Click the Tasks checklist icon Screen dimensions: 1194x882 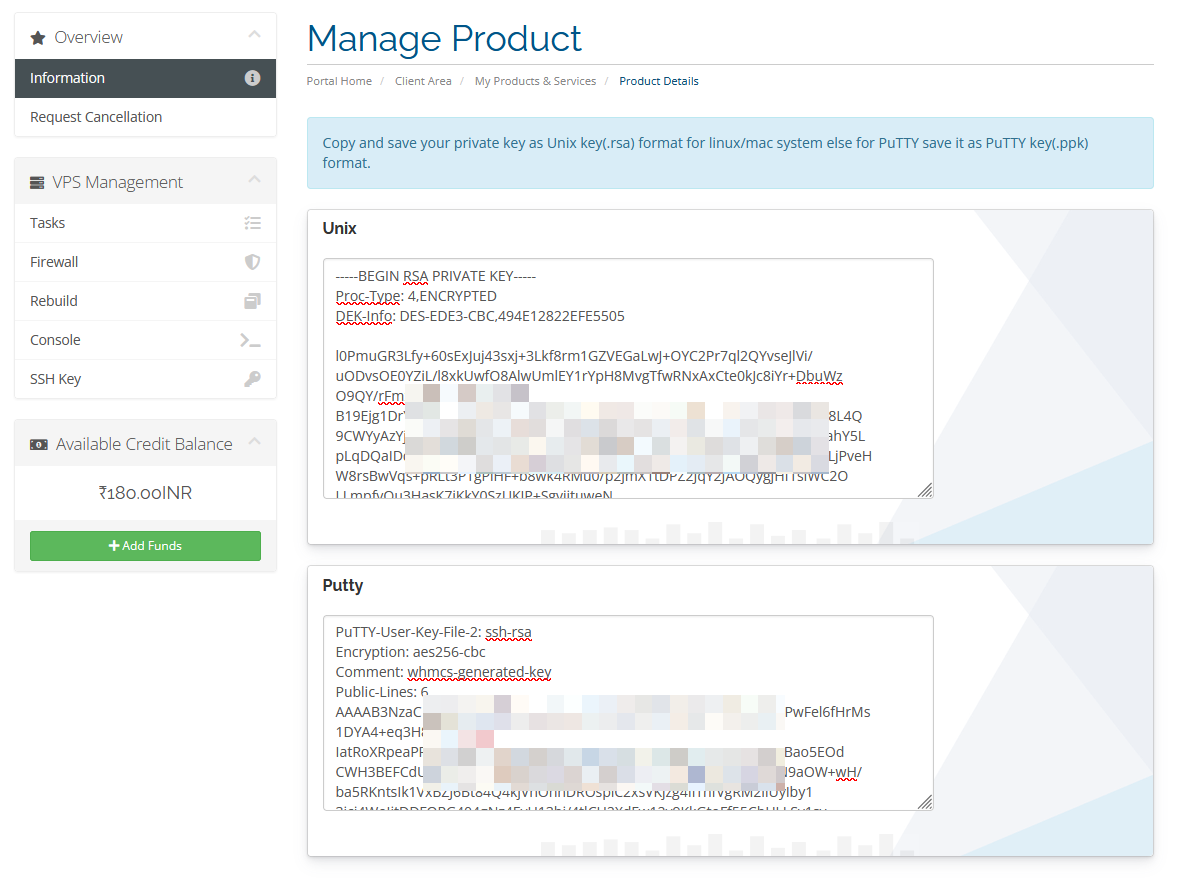coord(252,223)
